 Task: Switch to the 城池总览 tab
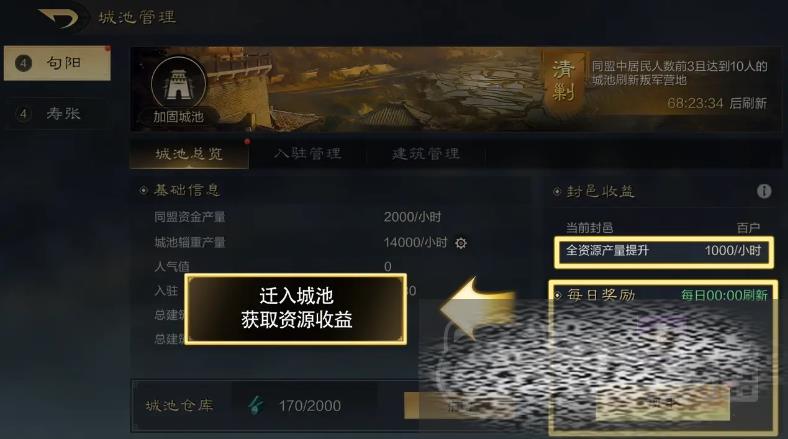(189, 154)
